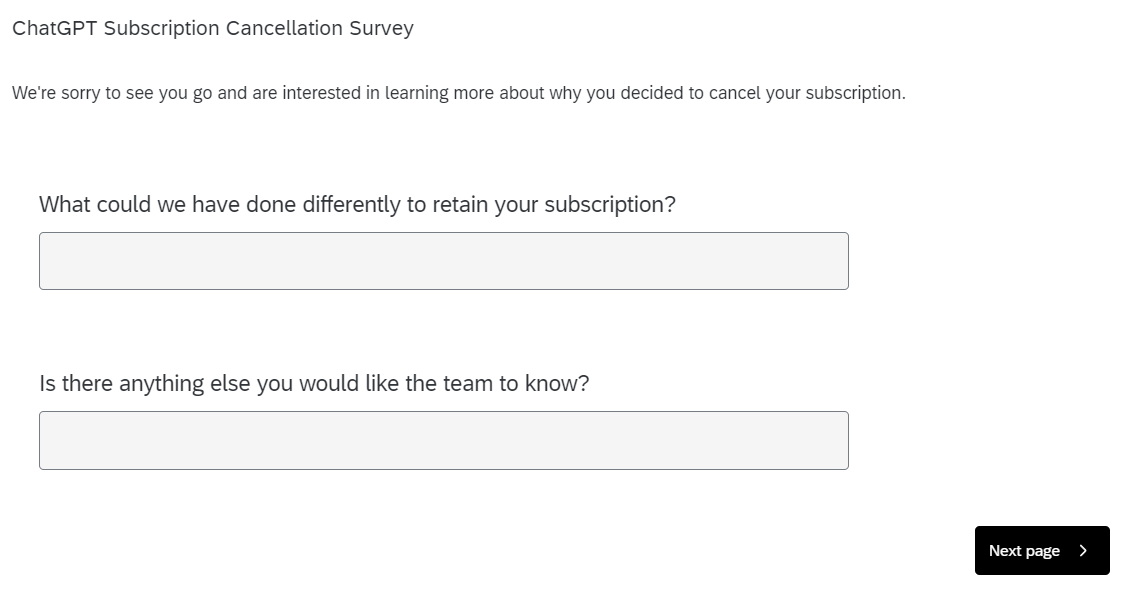Click the word "Subscription" in the survey title
Image resolution: width=1131 pixels, height=606 pixels.
[161, 28]
